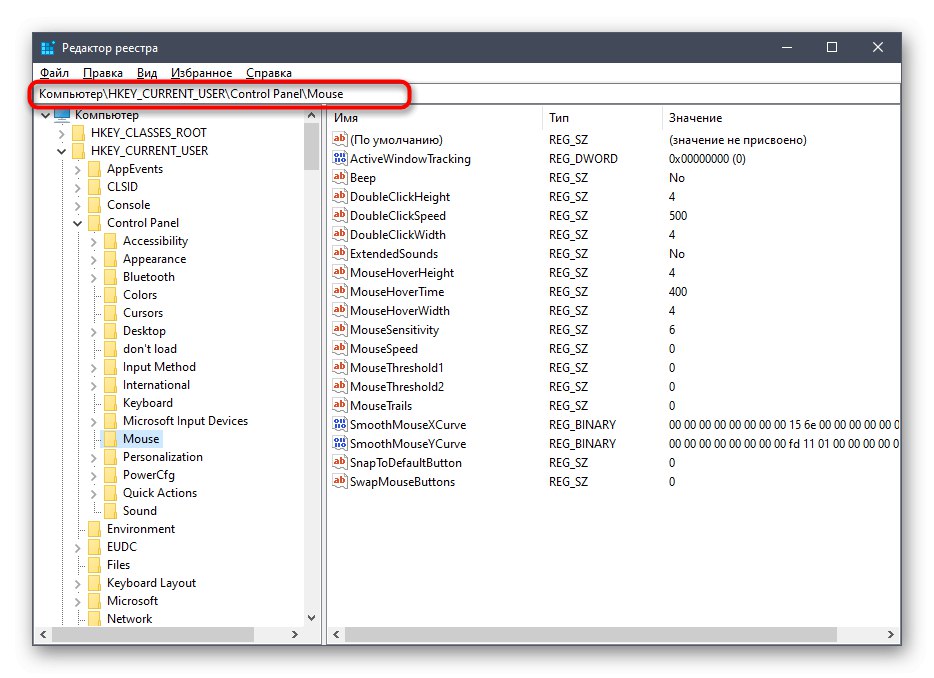The height and width of the screenshot is (678, 934).
Task: Expand the Accessibility node
Action: [x=94, y=242]
